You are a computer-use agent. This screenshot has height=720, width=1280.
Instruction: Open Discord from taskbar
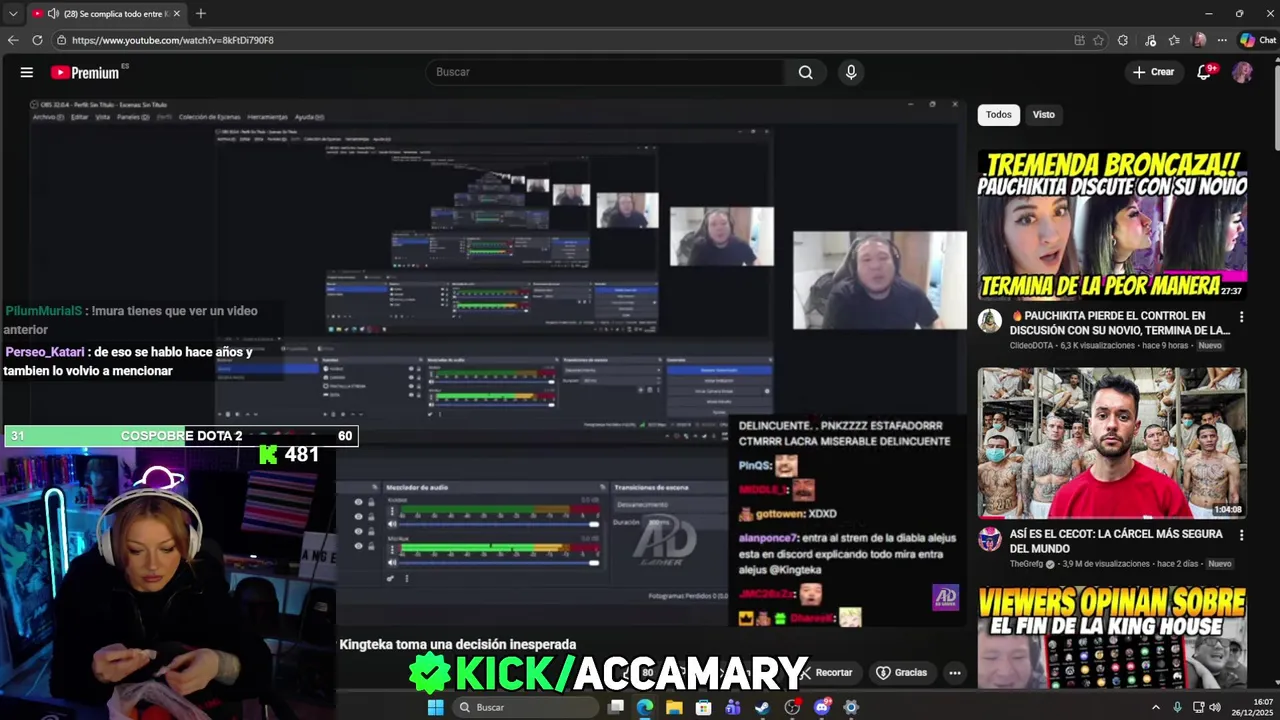coord(822,707)
